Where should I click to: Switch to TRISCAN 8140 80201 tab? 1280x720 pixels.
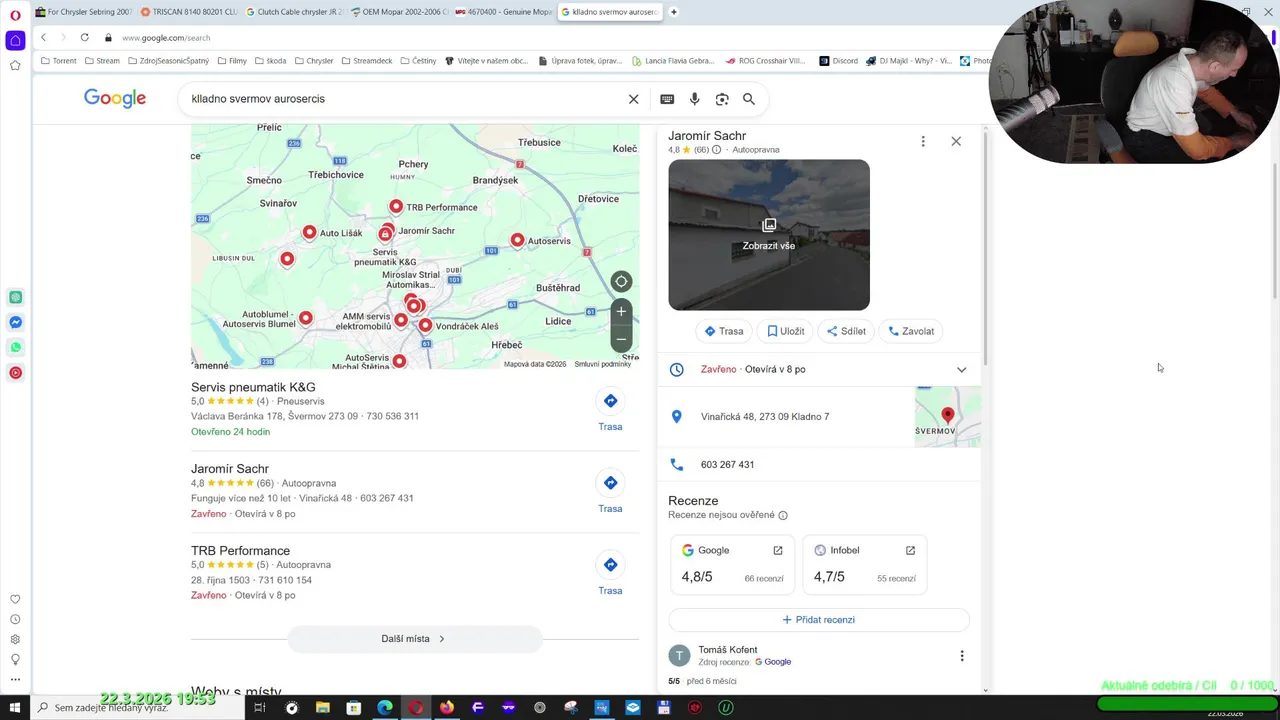click(189, 12)
